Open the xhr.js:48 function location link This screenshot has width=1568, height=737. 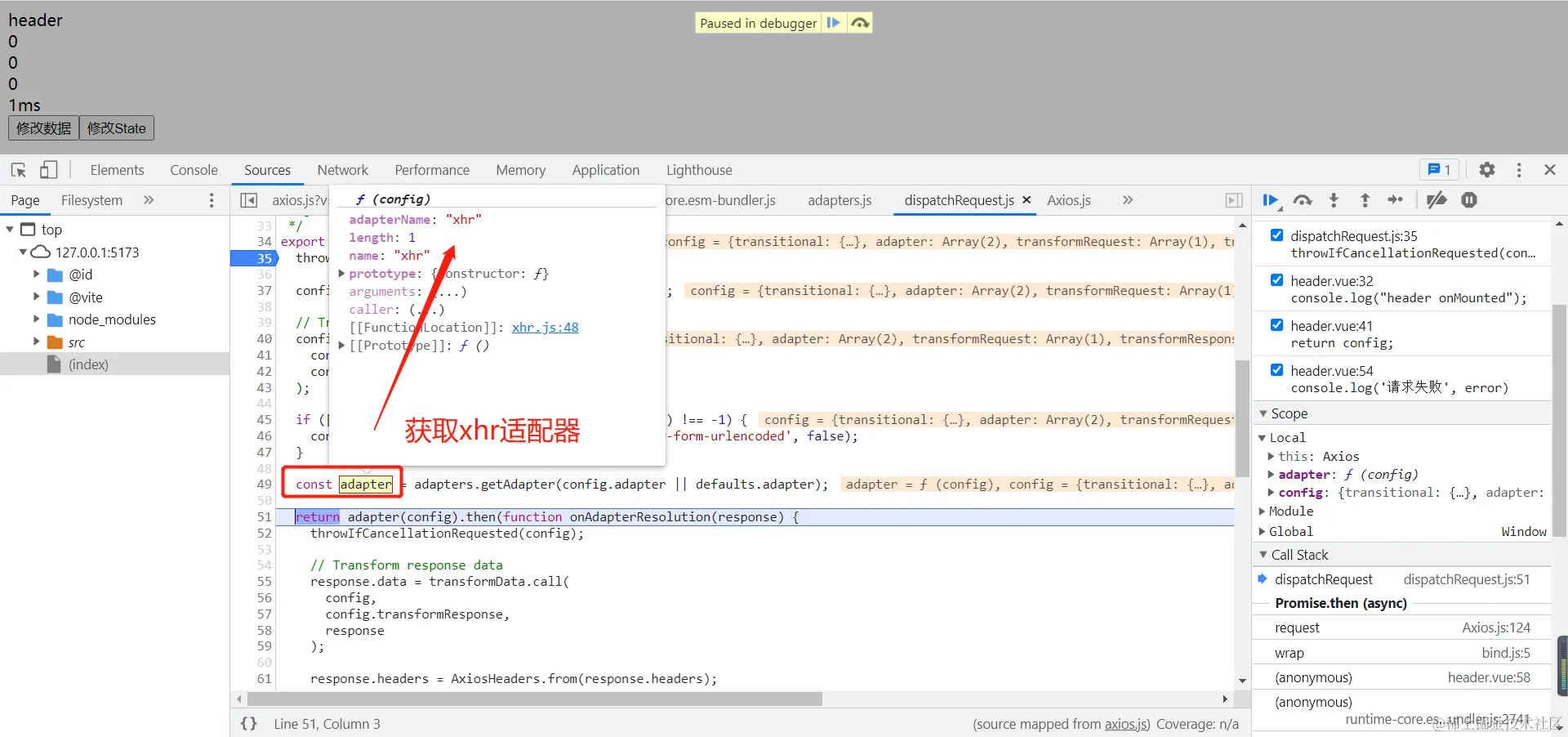[x=545, y=328]
